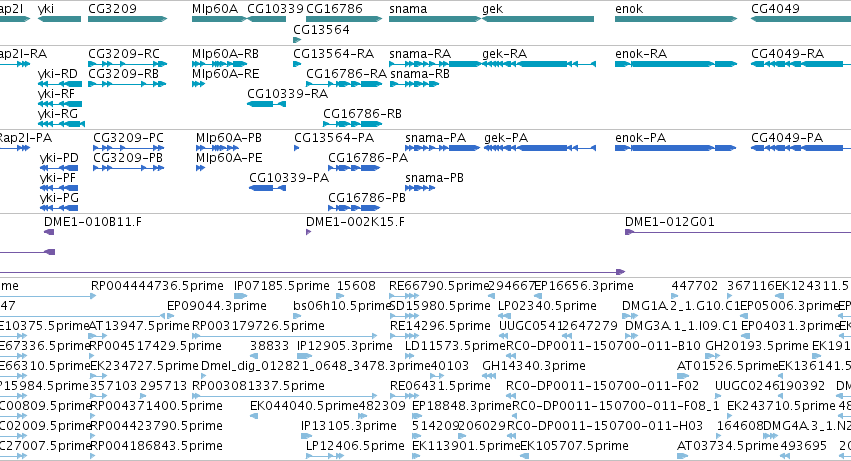
Task: Click the CG10339 gene label
Action: coord(275,9)
